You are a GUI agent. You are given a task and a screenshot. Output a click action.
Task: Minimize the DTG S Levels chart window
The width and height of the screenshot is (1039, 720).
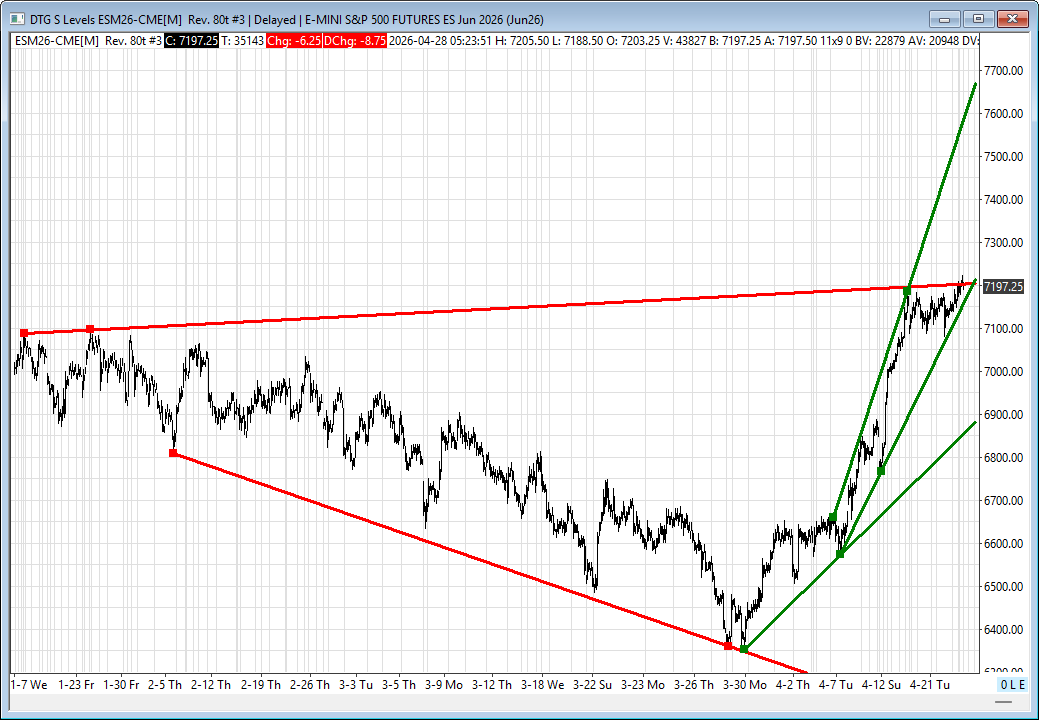pyautogui.click(x=945, y=19)
